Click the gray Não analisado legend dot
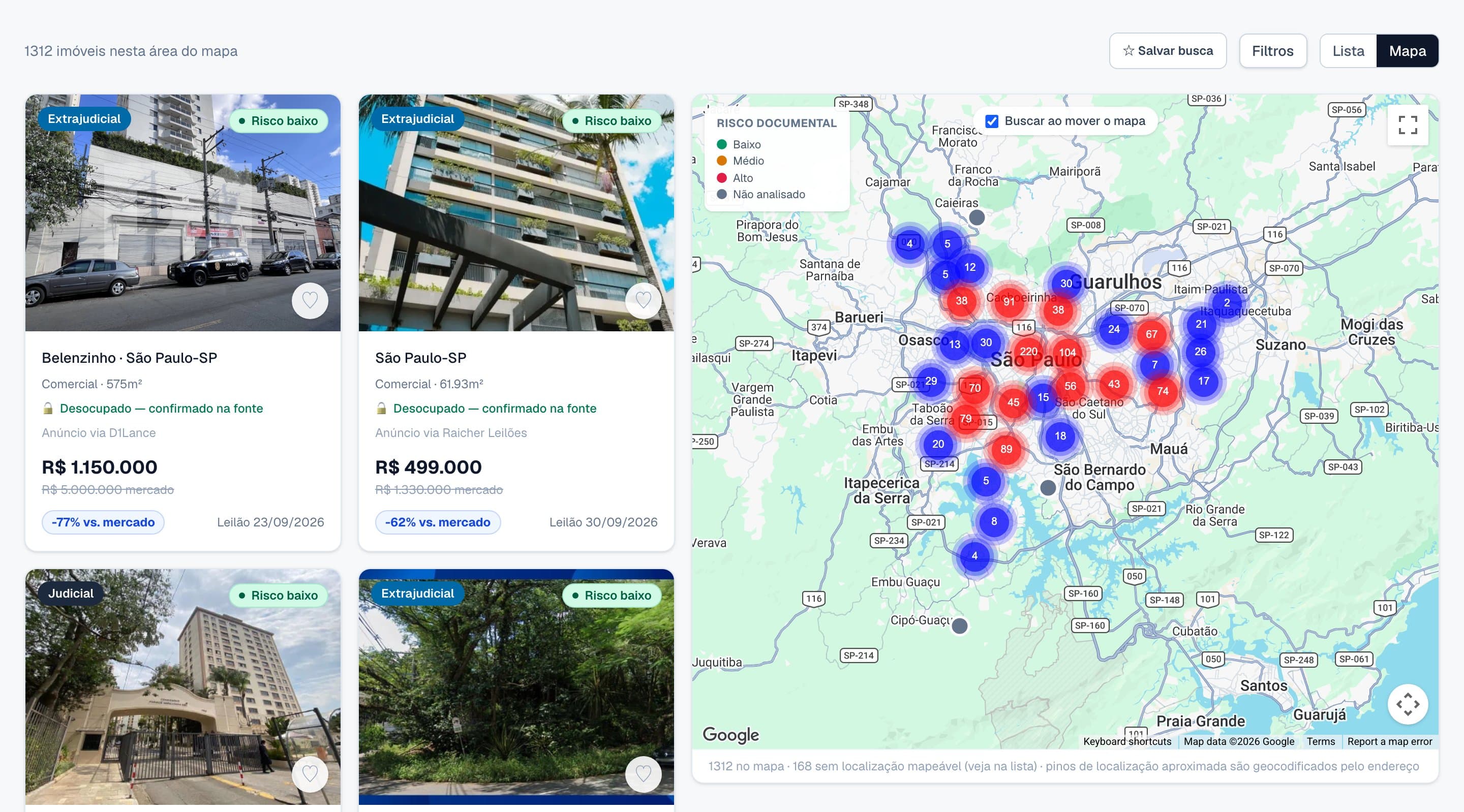This screenshot has height=812, width=1464. pos(722,194)
